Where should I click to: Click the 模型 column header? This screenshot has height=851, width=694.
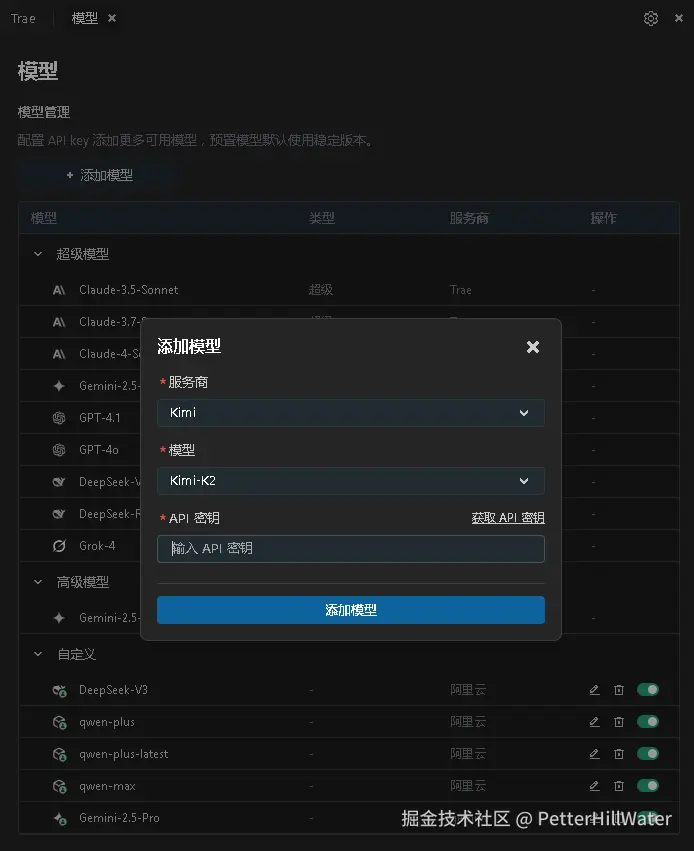click(44, 218)
